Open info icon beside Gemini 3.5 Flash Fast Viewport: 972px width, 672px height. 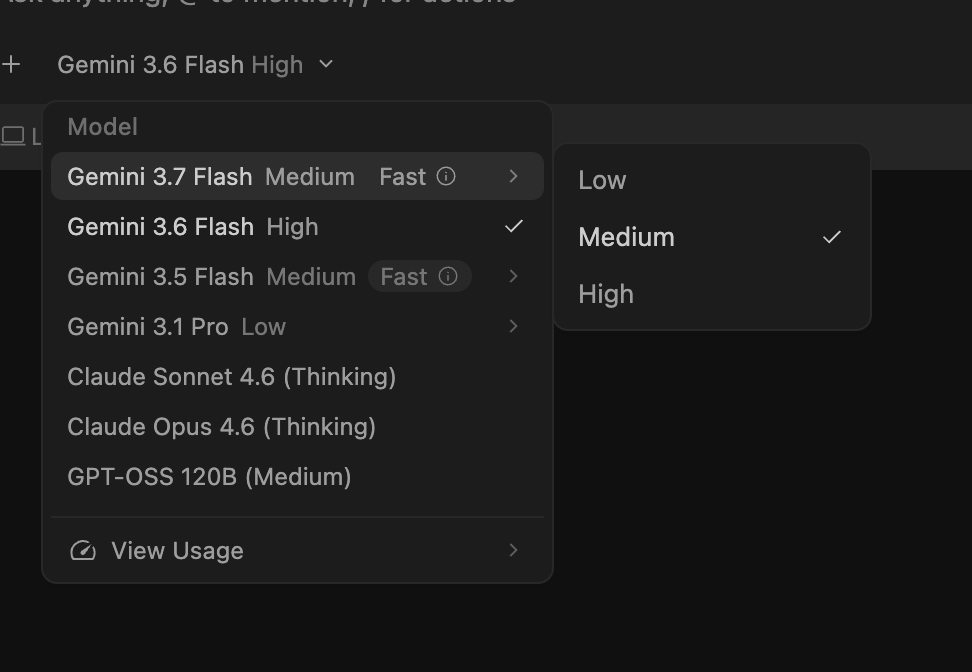point(448,276)
